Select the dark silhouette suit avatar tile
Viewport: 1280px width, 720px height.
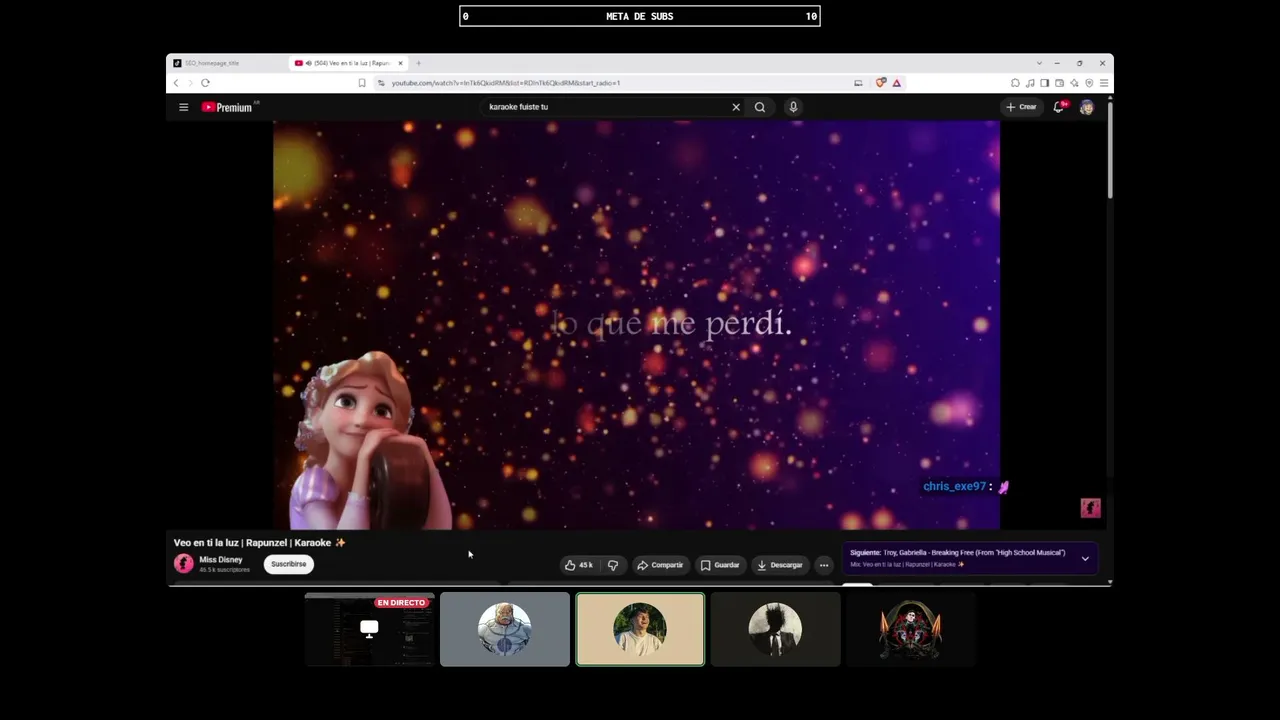coord(775,629)
